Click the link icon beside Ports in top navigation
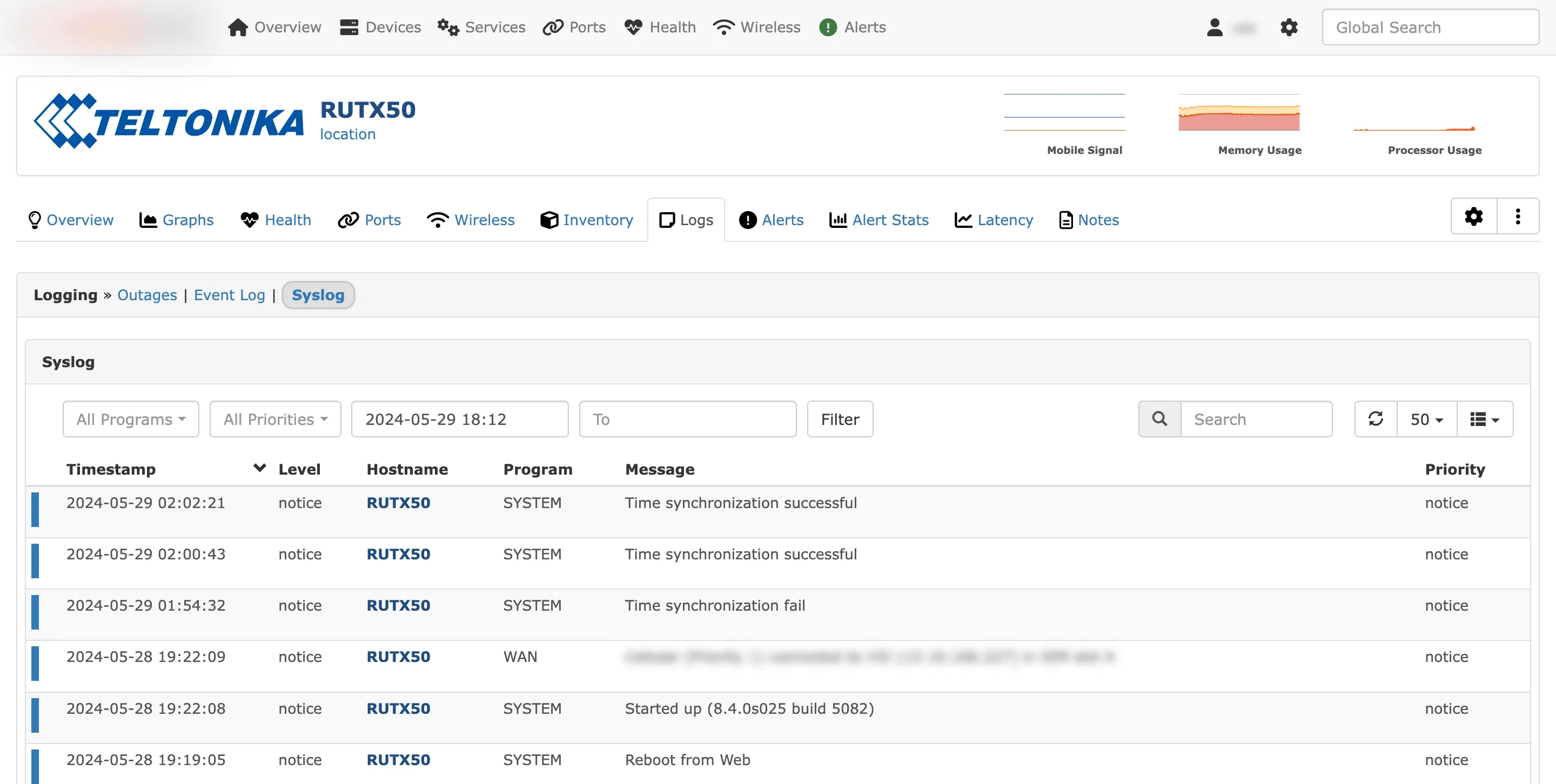Viewport: 1556px width, 784px height. click(x=553, y=27)
